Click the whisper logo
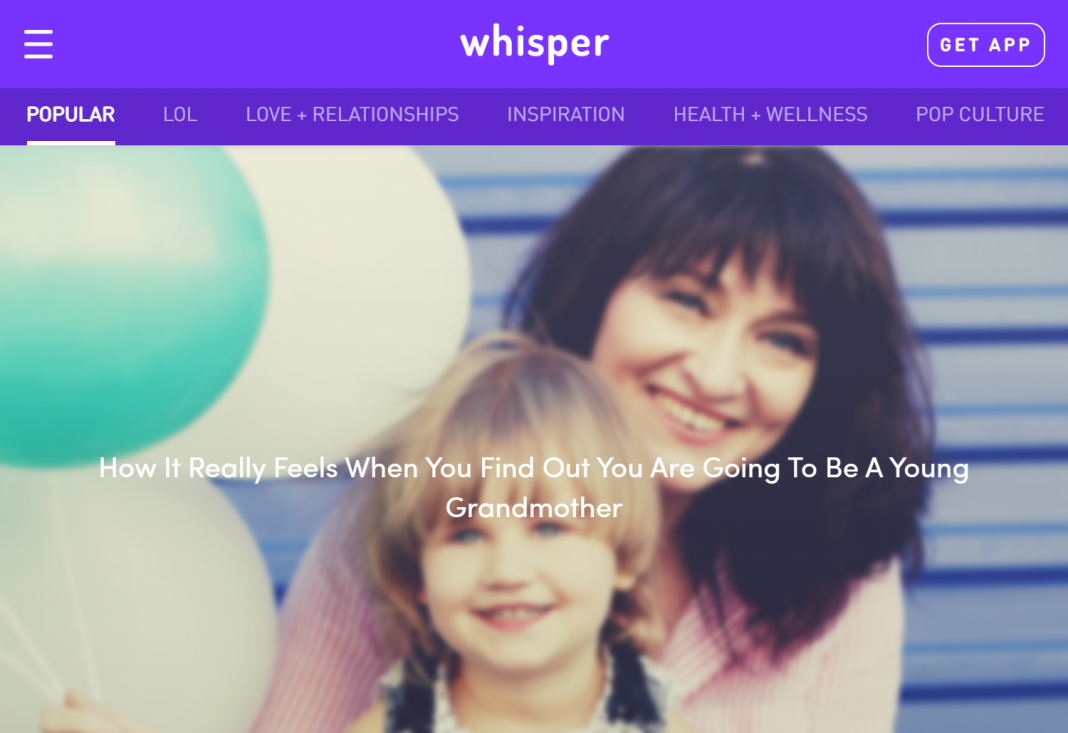The image size is (1068, 733). [535, 44]
